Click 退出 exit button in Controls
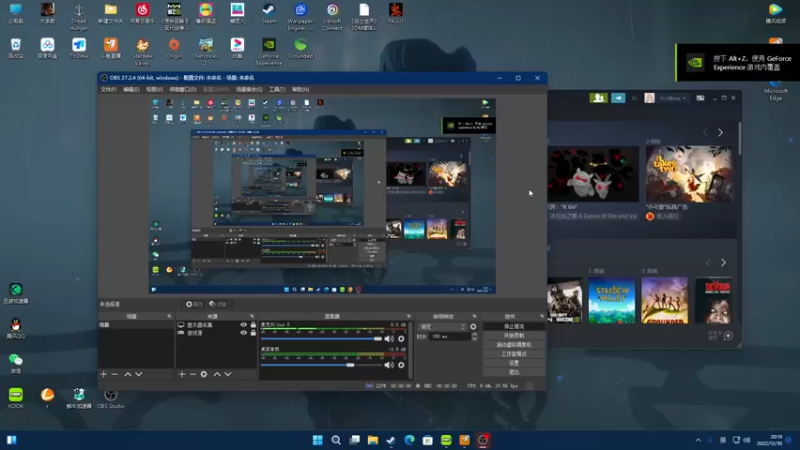Screen dimensions: 800x450 (x=513, y=372)
